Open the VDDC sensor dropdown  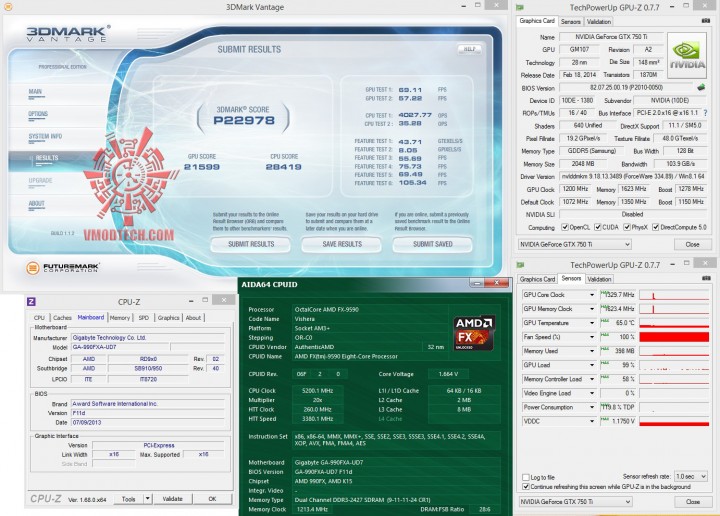tap(591, 421)
